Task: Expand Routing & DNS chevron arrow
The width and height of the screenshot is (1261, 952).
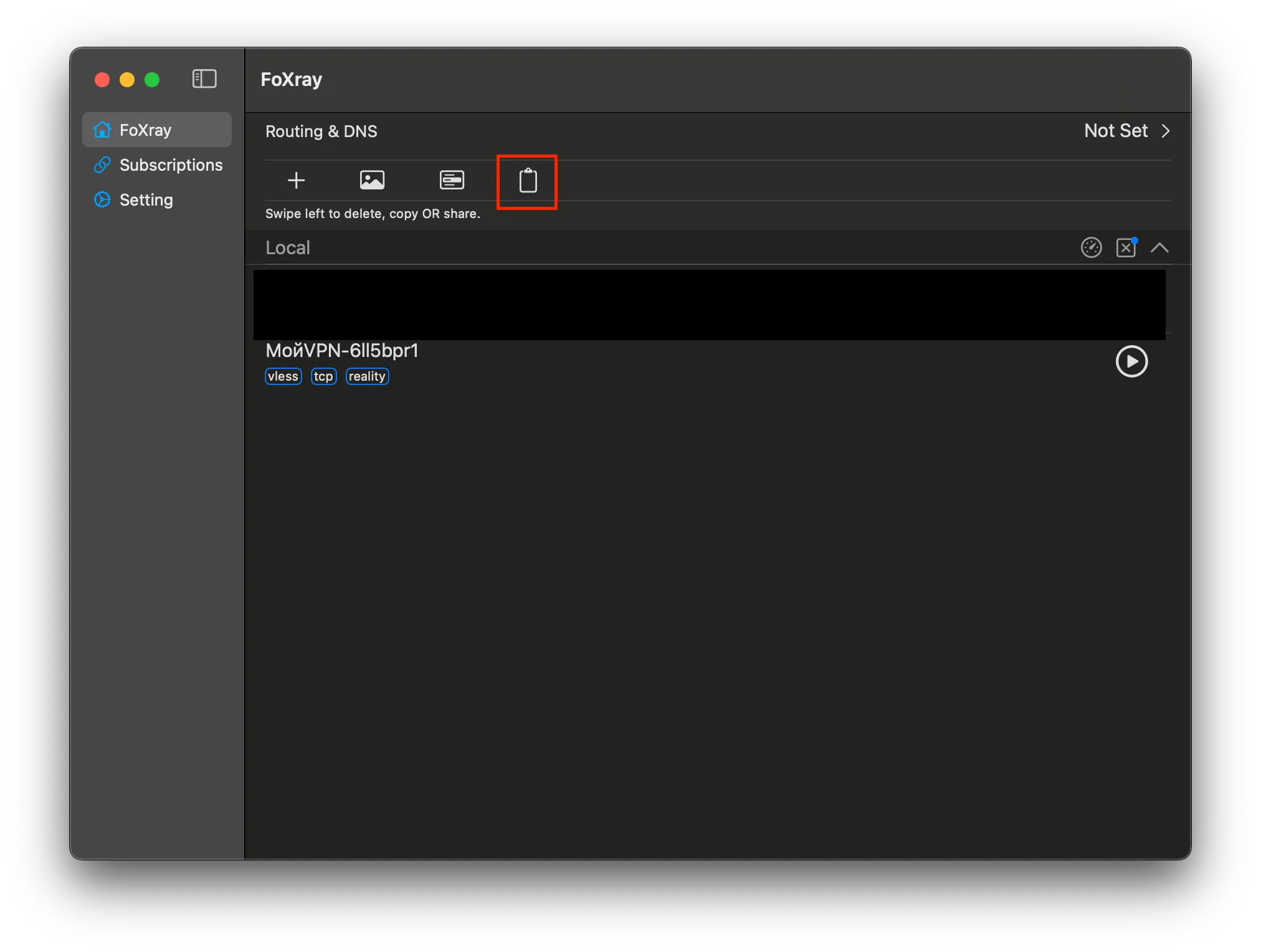Action: click(x=1166, y=131)
